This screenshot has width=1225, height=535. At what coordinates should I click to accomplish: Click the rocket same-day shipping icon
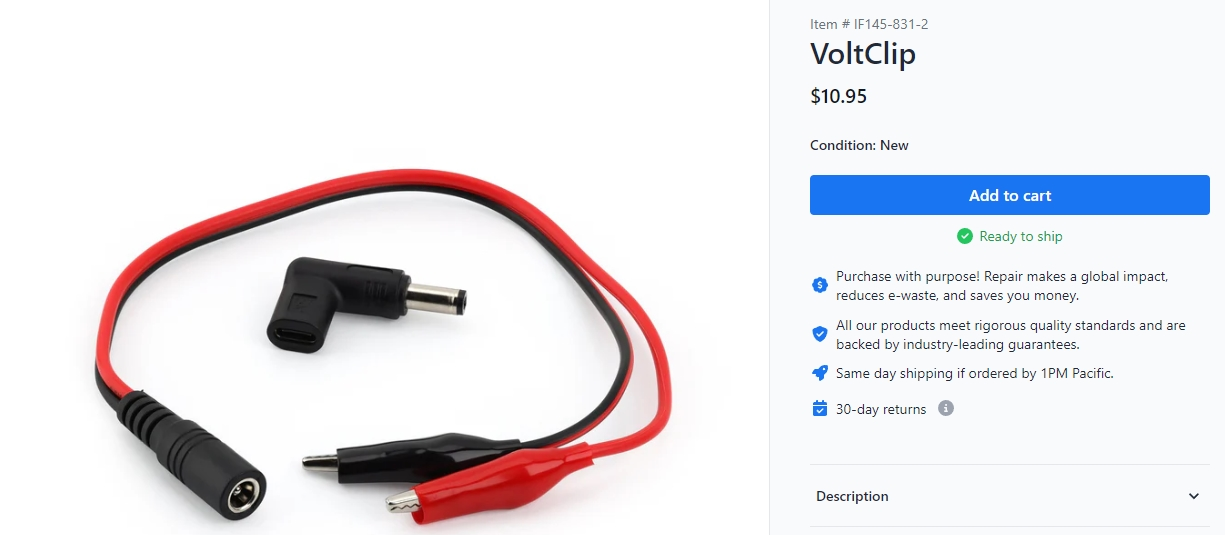820,373
